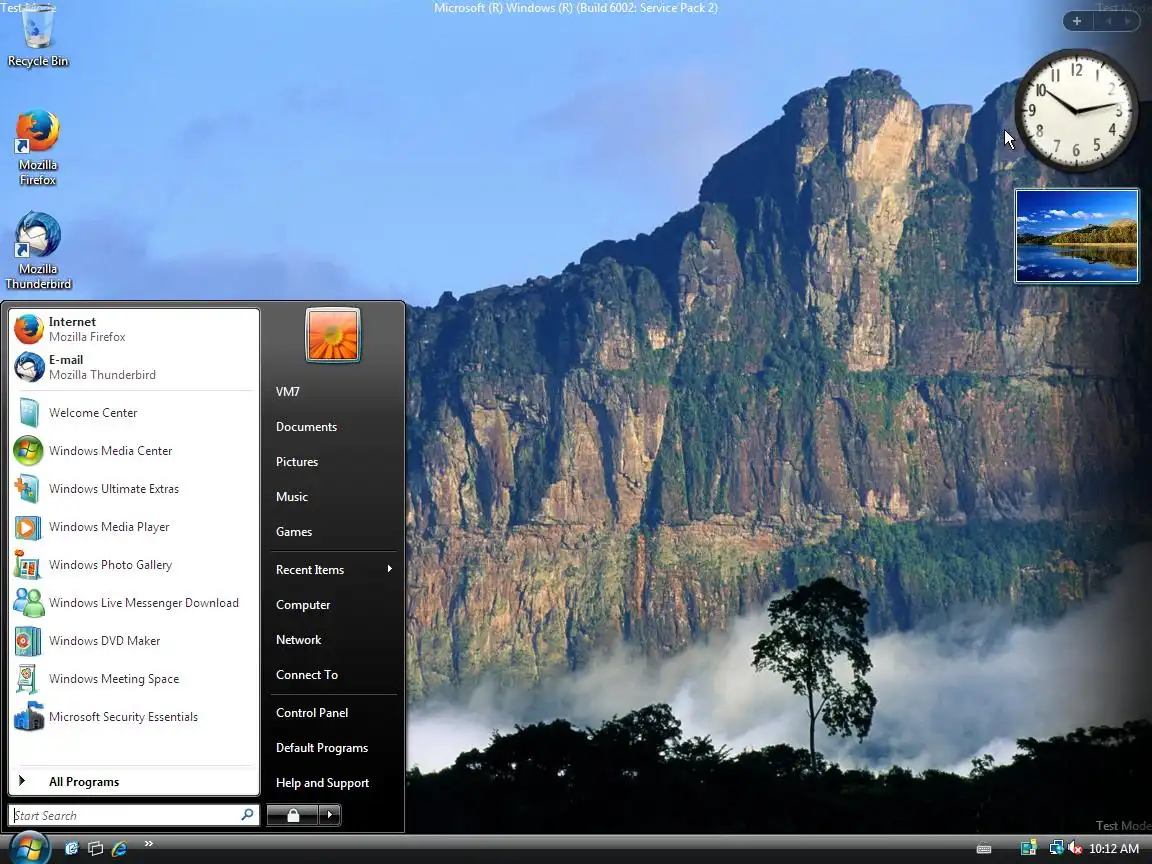Open Documents from Start menu
Viewport: 1152px width, 864px height.
[x=333, y=427]
